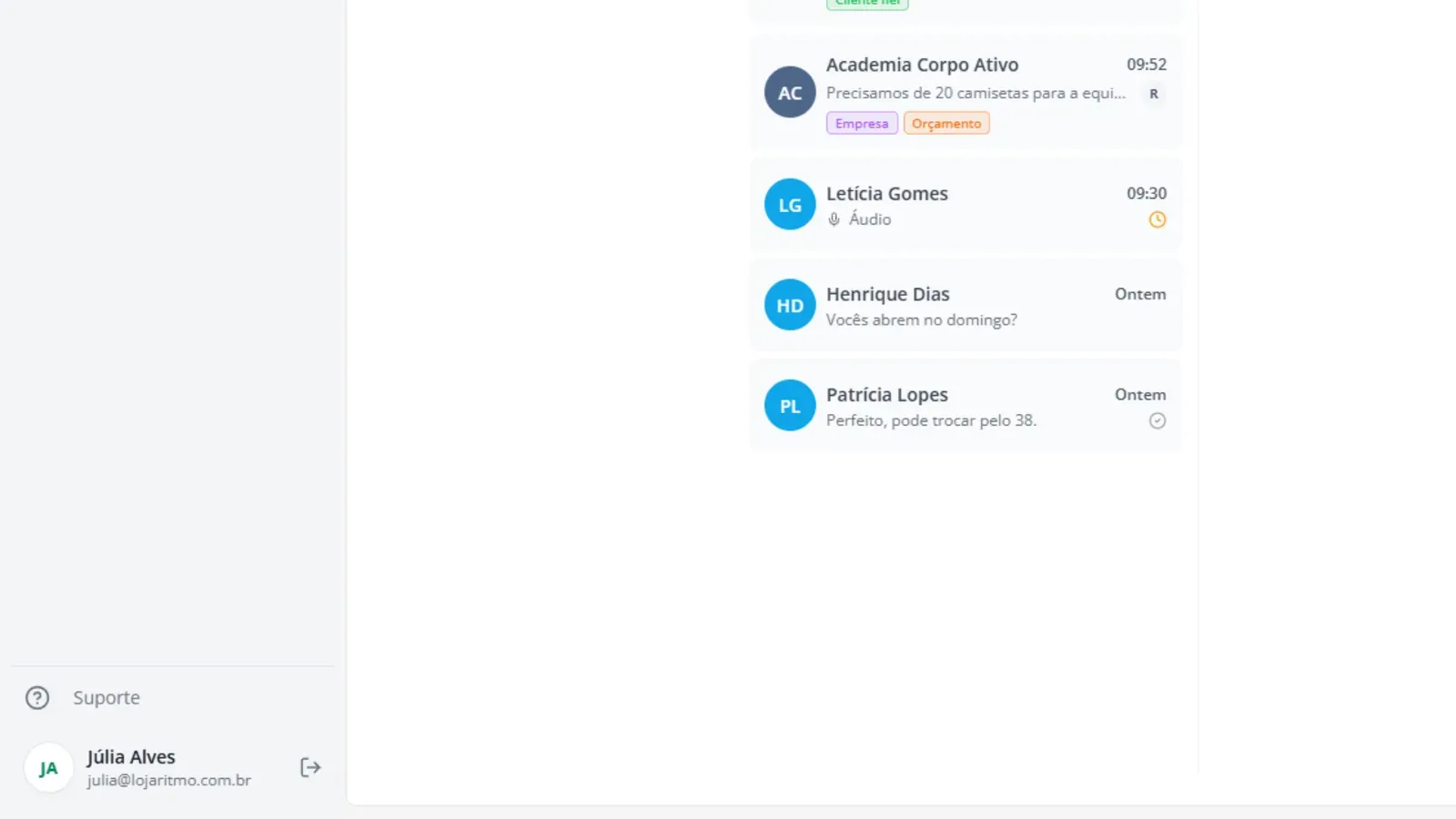
Task: Click the Júlia Alves profile name
Action: (131, 757)
